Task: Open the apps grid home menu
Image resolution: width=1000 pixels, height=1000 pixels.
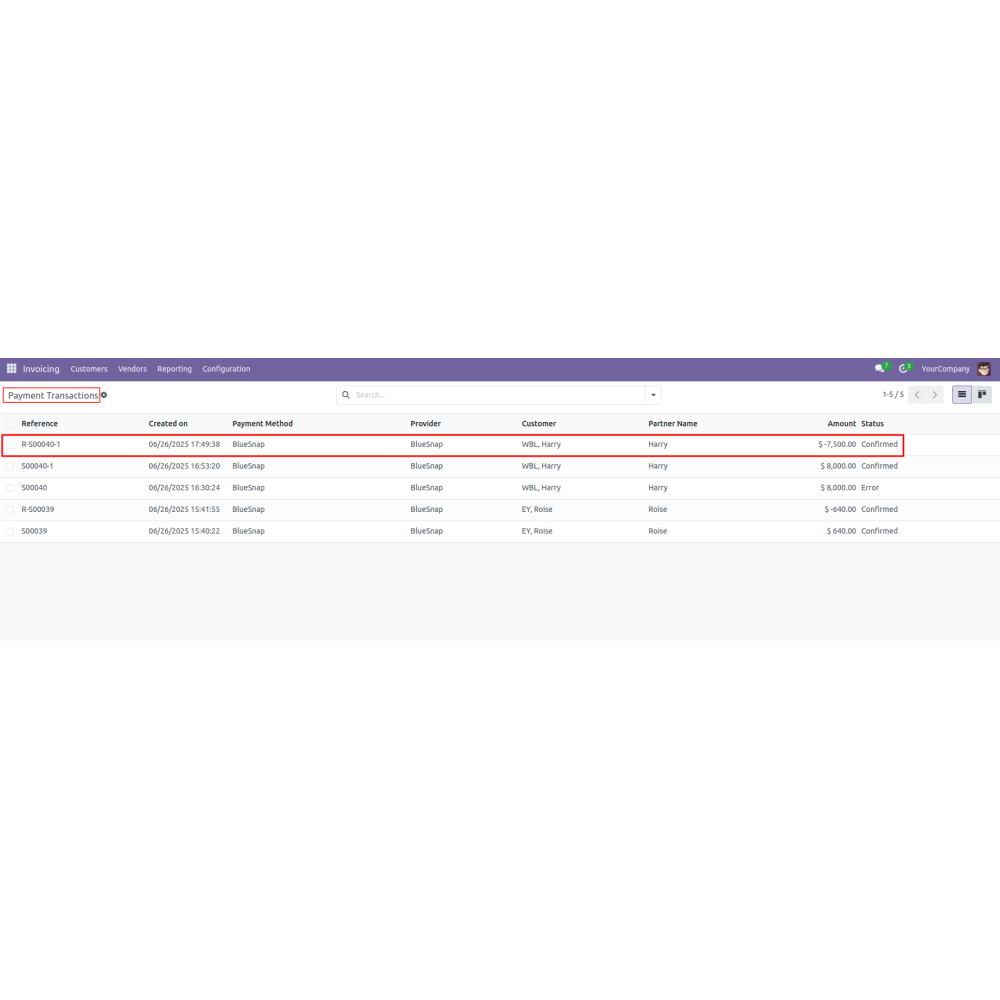Action: (12, 369)
